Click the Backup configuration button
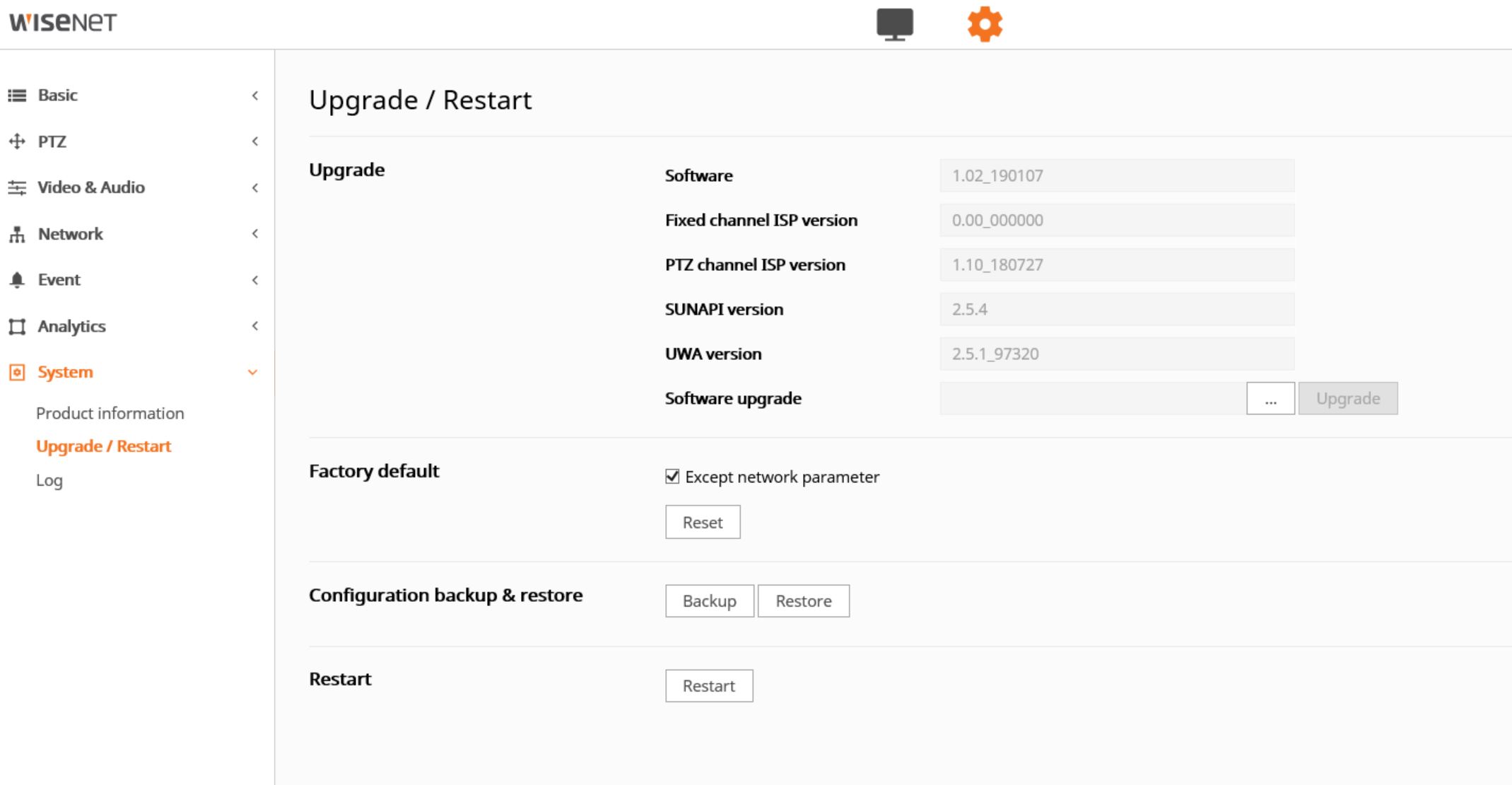The image size is (1512, 785). (x=709, y=601)
